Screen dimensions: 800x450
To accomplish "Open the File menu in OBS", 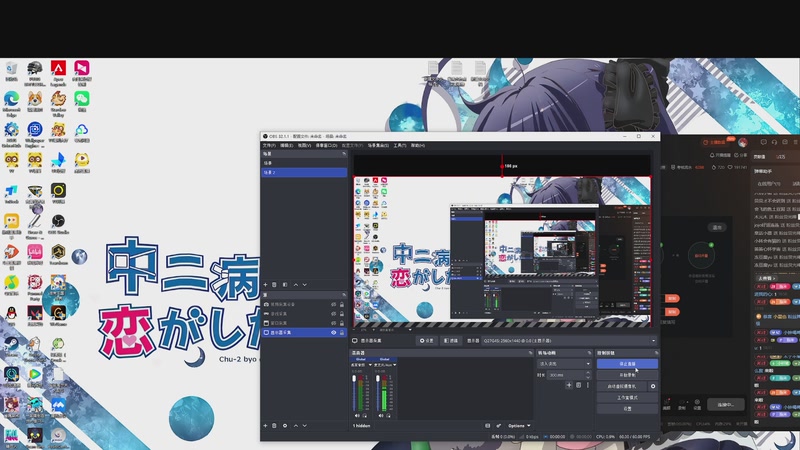I will point(269,145).
